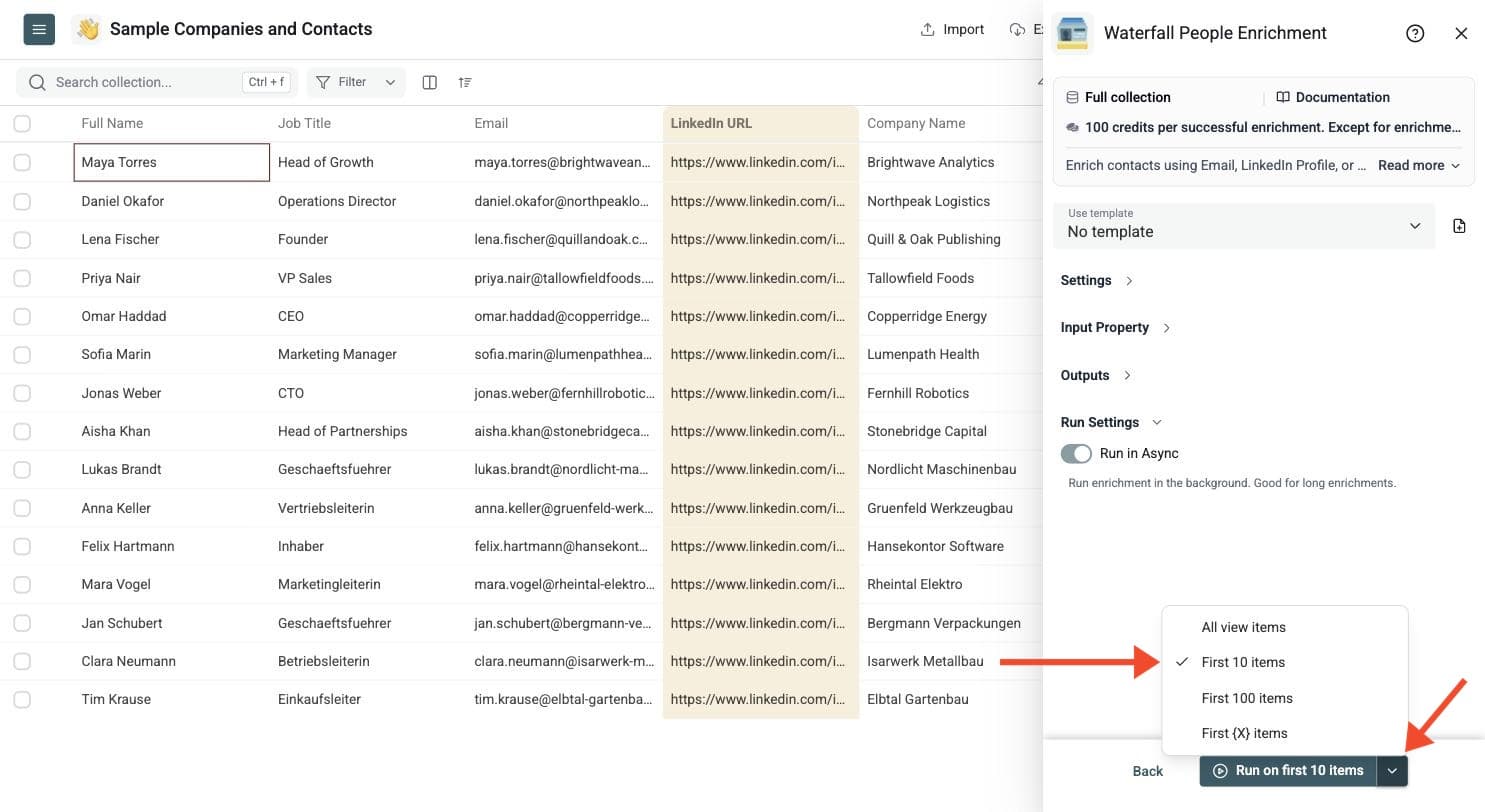The height and width of the screenshot is (812, 1485).
Task: Tick the select-all header checkbox
Action: click(x=22, y=123)
